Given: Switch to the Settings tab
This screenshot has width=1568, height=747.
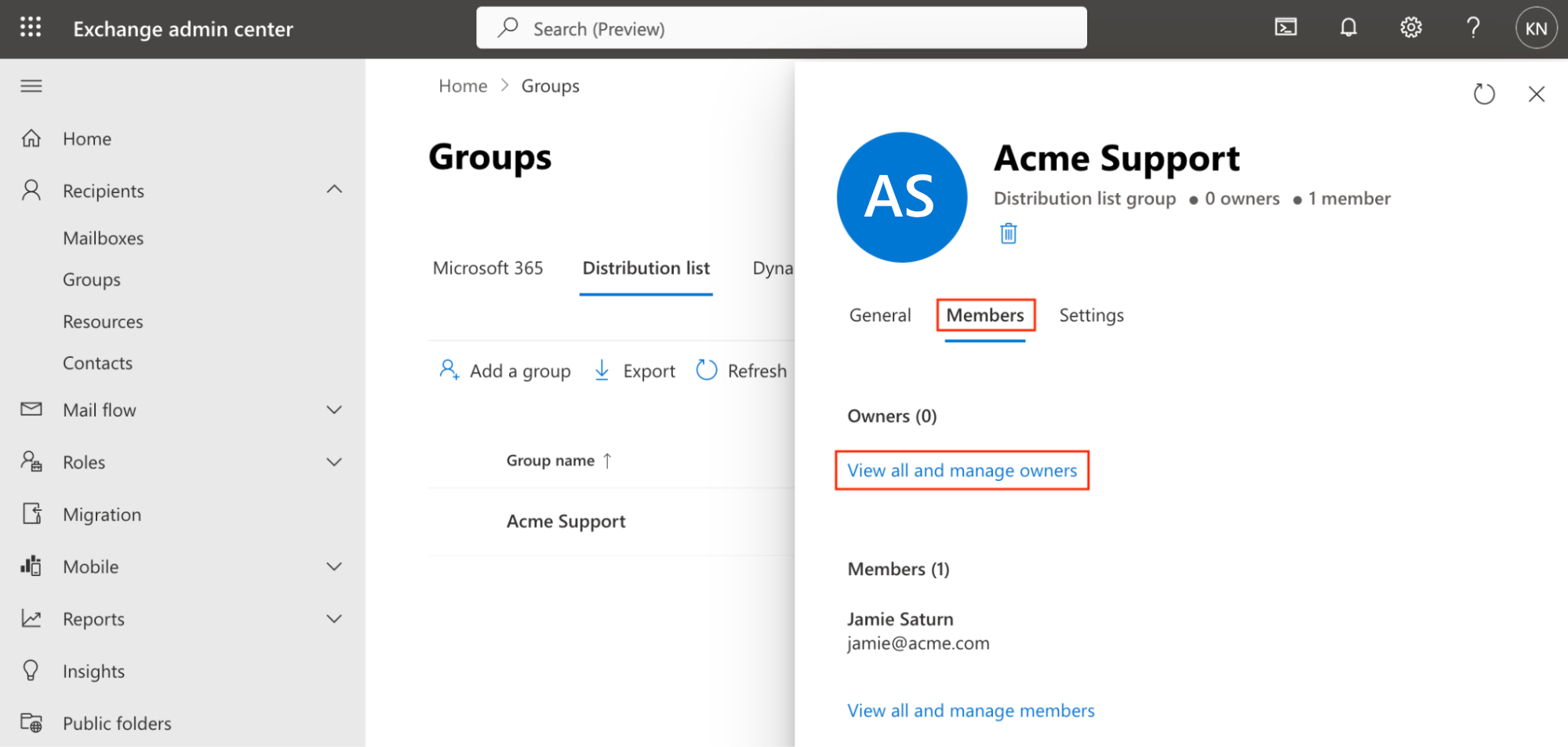Looking at the screenshot, I should (1091, 315).
